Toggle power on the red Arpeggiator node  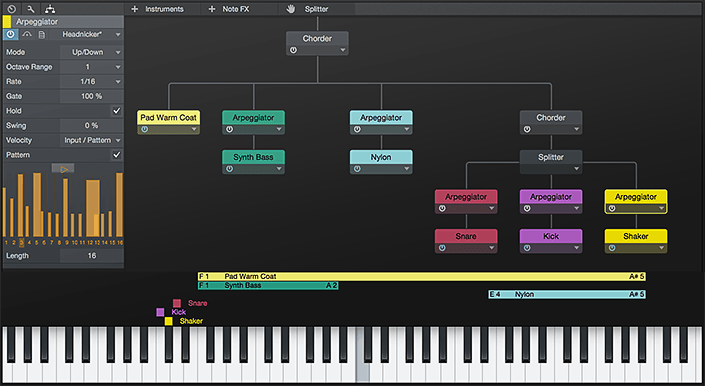pyautogui.click(x=442, y=209)
